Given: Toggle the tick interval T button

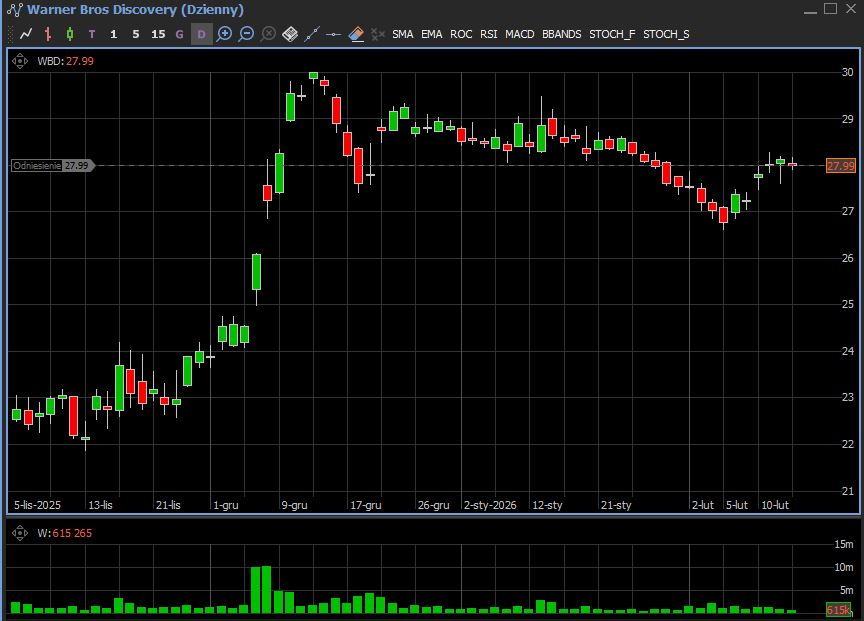Looking at the screenshot, I should [x=92, y=34].
